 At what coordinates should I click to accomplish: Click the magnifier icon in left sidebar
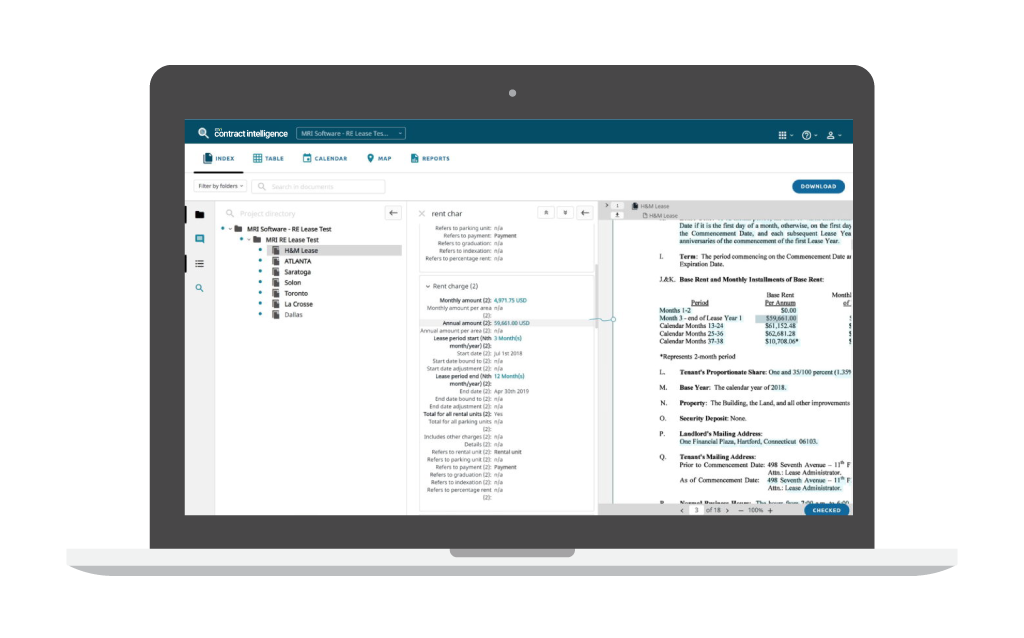(x=200, y=288)
